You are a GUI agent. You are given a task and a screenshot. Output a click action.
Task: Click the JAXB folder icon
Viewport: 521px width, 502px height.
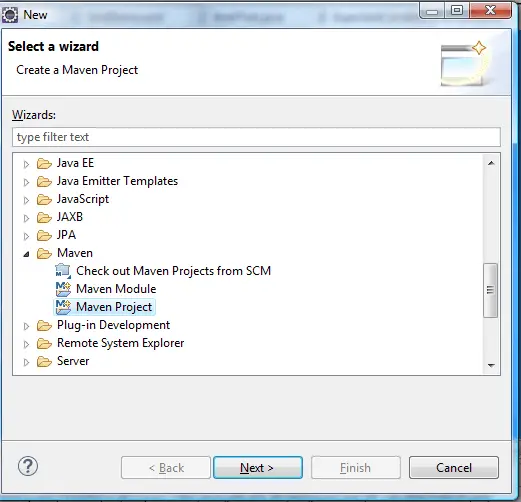(x=44, y=218)
